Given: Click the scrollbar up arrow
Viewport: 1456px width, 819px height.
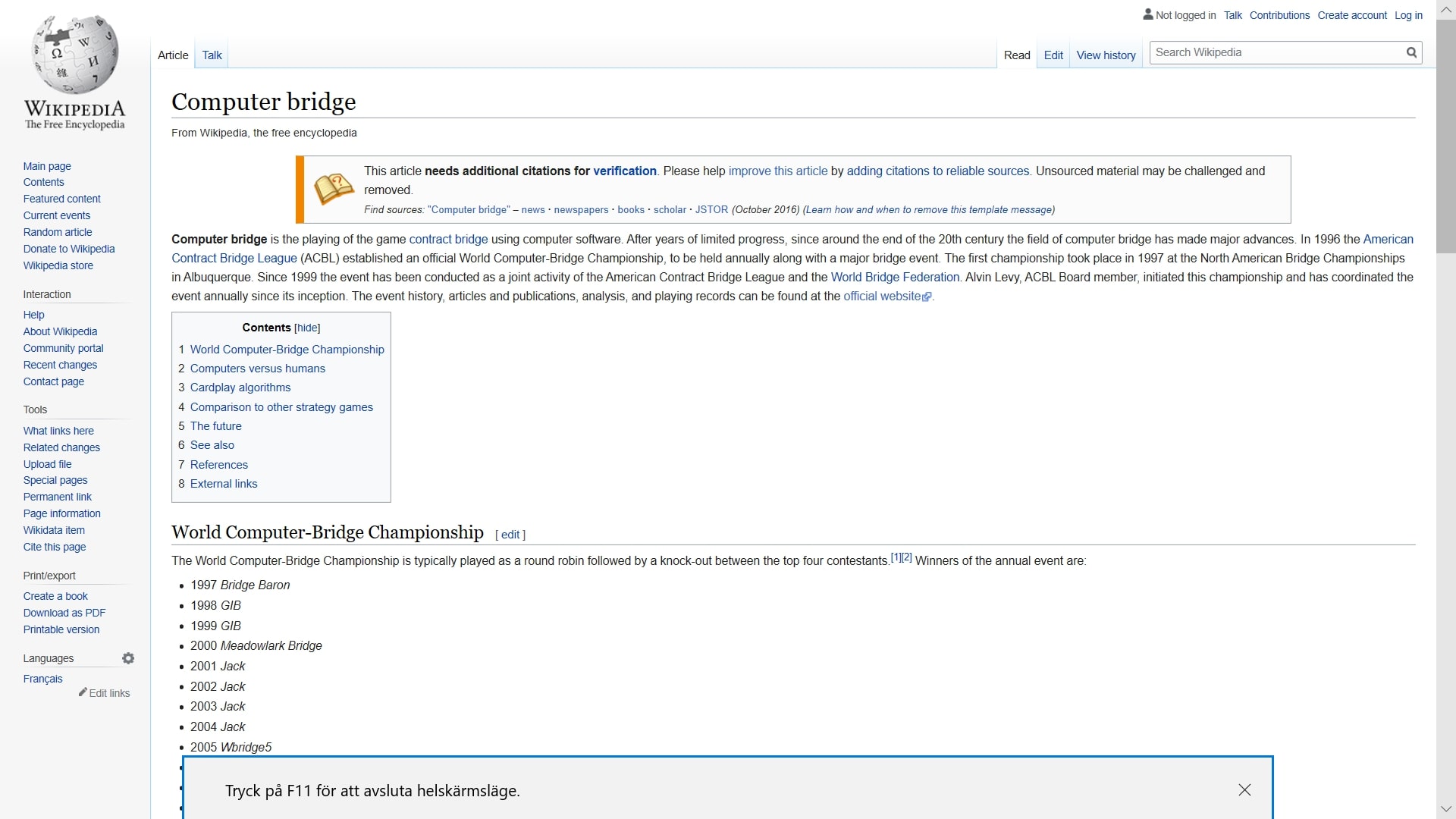Looking at the screenshot, I should 1446,9.
